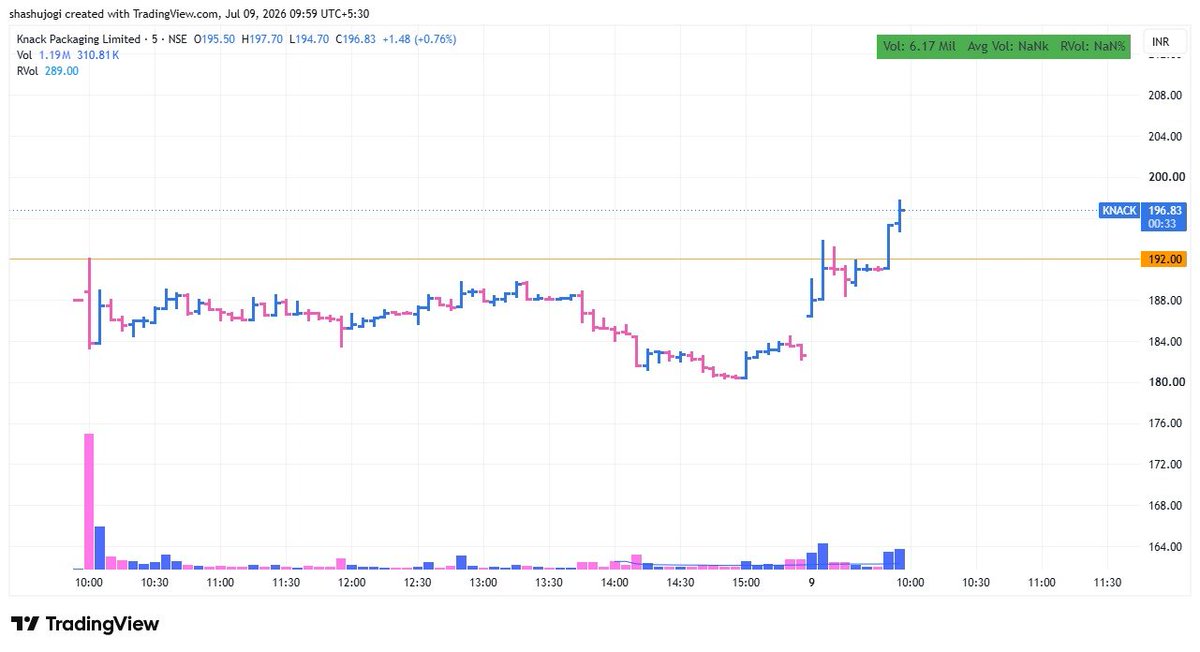Click the 12:30 time axis label
This screenshot has width=1200, height=652.
click(418, 583)
